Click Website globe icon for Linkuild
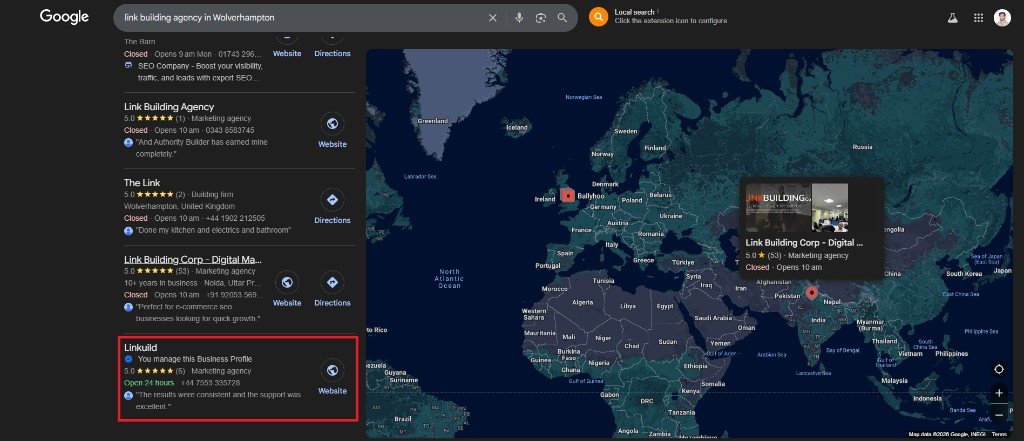 click(x=332, y=370)
